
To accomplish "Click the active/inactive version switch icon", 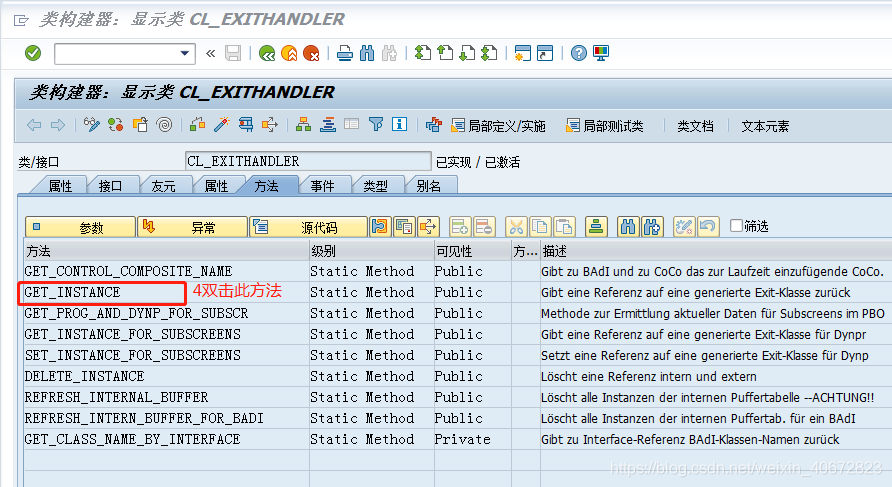I will [x=116, y=125].
